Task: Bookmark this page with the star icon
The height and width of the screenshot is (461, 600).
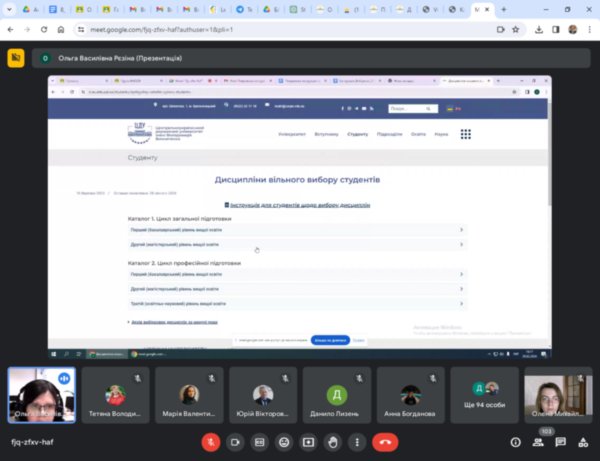Action: tap(518, 30)
